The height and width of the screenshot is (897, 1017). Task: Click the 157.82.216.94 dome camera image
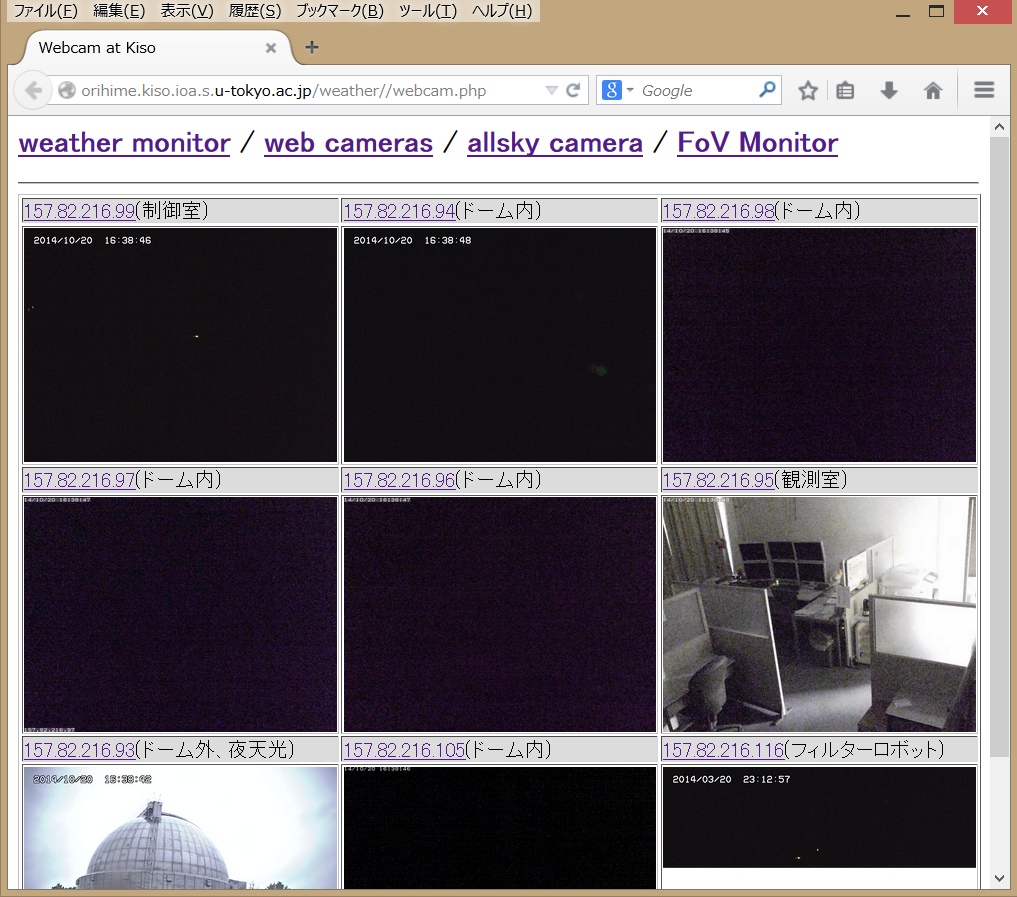coord(499,344)
